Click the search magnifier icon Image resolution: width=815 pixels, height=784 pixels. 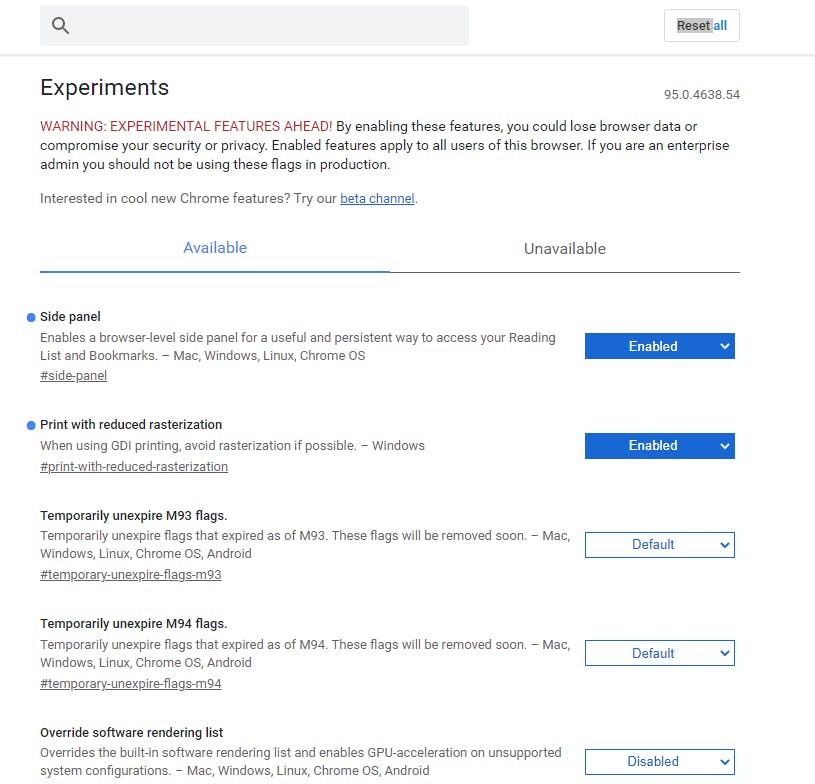click(x=61, y=26)
